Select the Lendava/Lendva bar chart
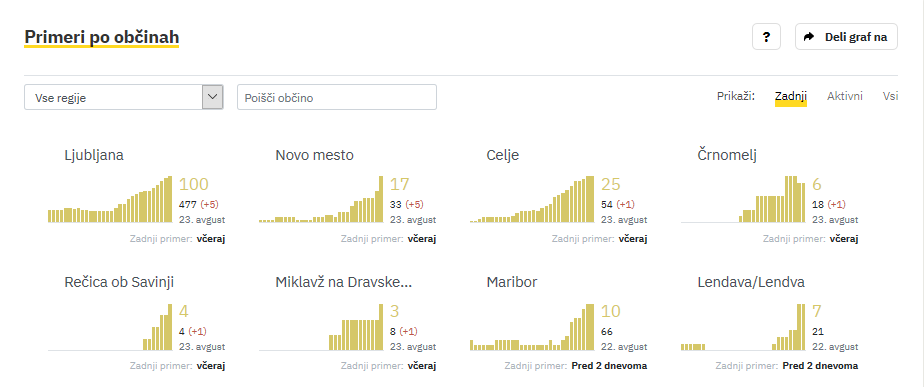Screen dimensions: 924x387 point(743,327)
